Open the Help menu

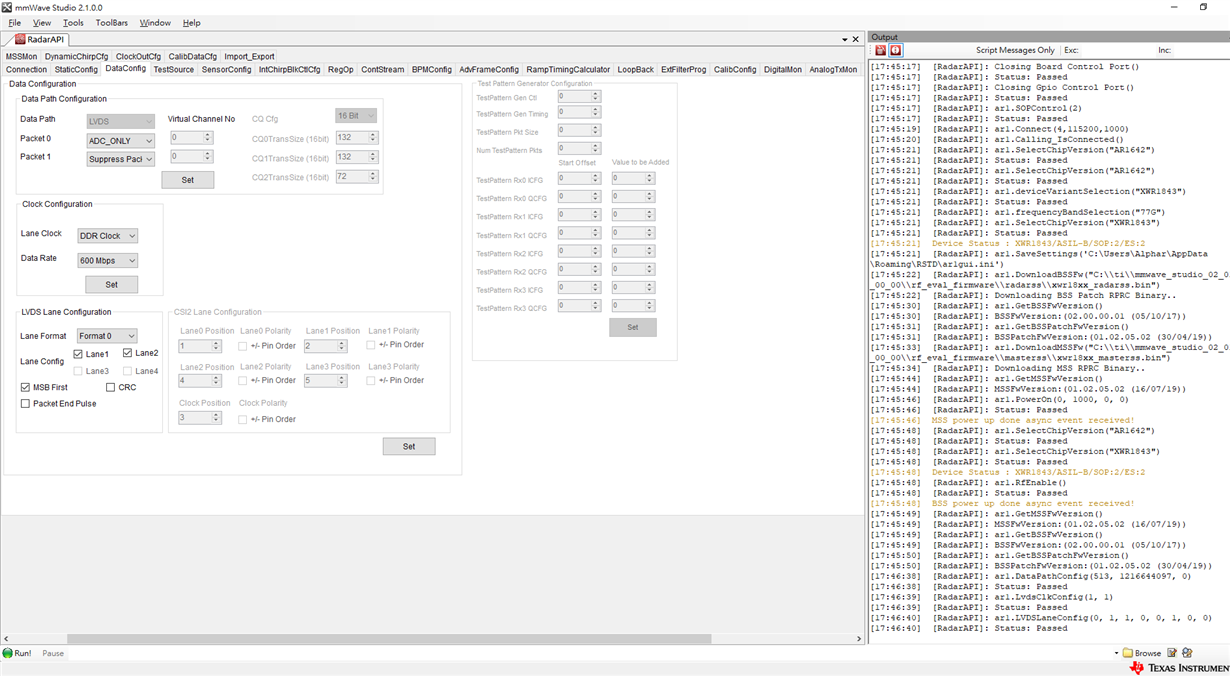coord(191,23)
